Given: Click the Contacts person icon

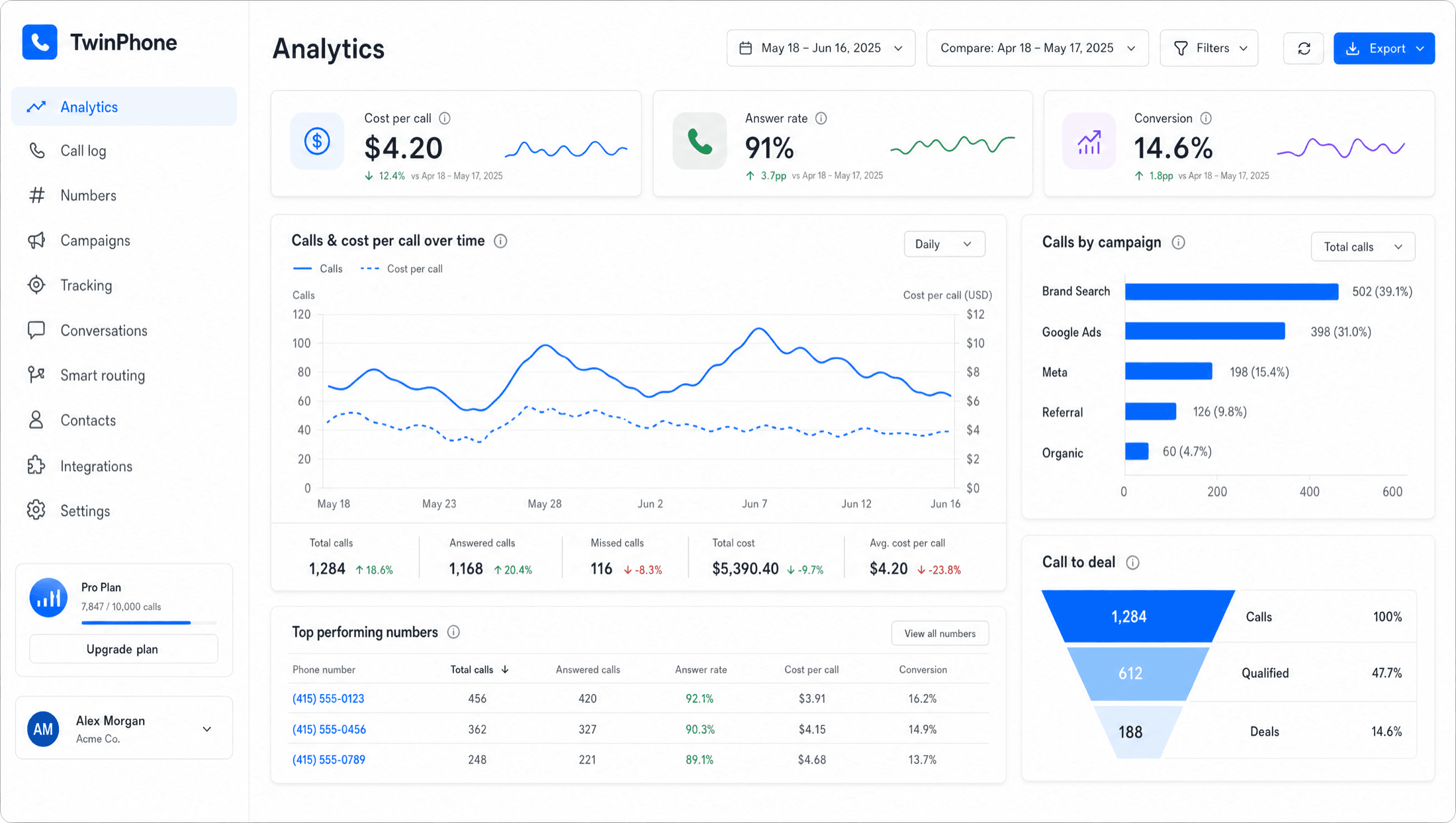Looking at the screenshot, I should point(36,420).
